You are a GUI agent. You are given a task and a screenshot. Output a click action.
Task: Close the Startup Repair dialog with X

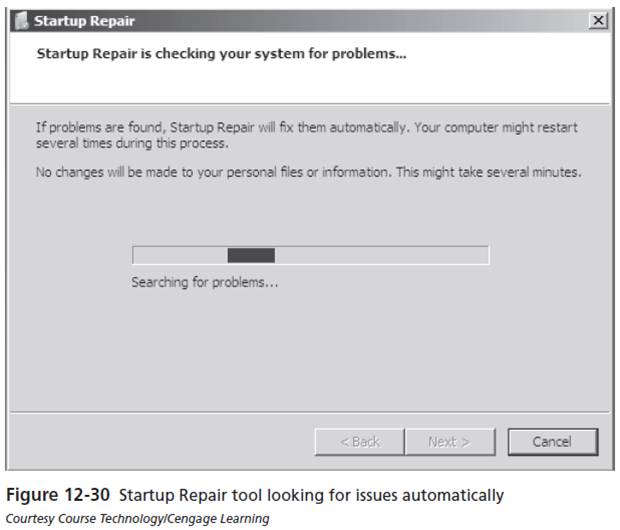click(598, 20)
